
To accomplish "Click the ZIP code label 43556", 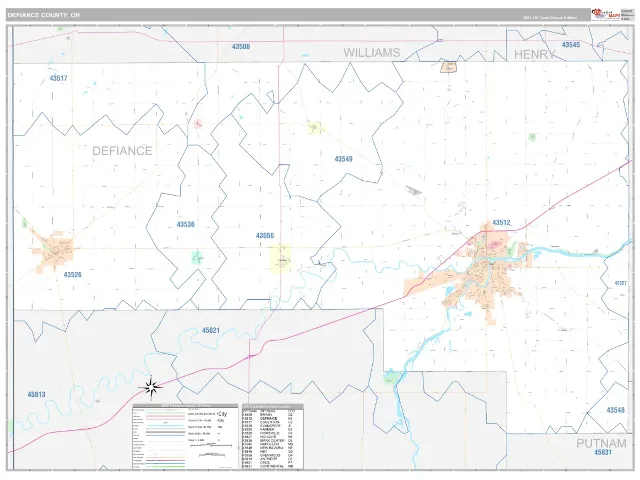I will pyautogui.click(x=265, y=236).
